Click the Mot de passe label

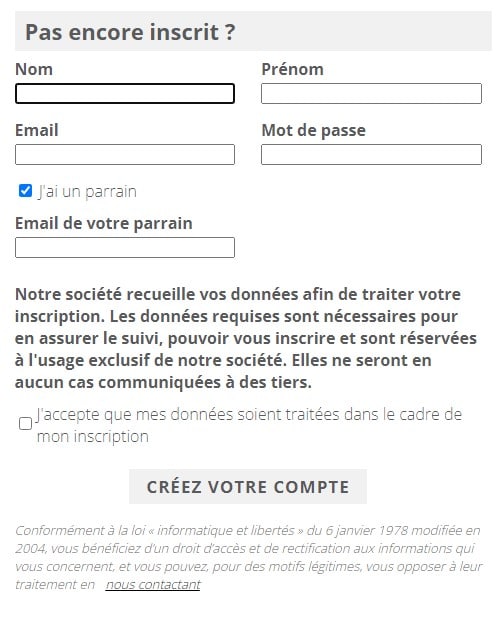pos(313,131)
